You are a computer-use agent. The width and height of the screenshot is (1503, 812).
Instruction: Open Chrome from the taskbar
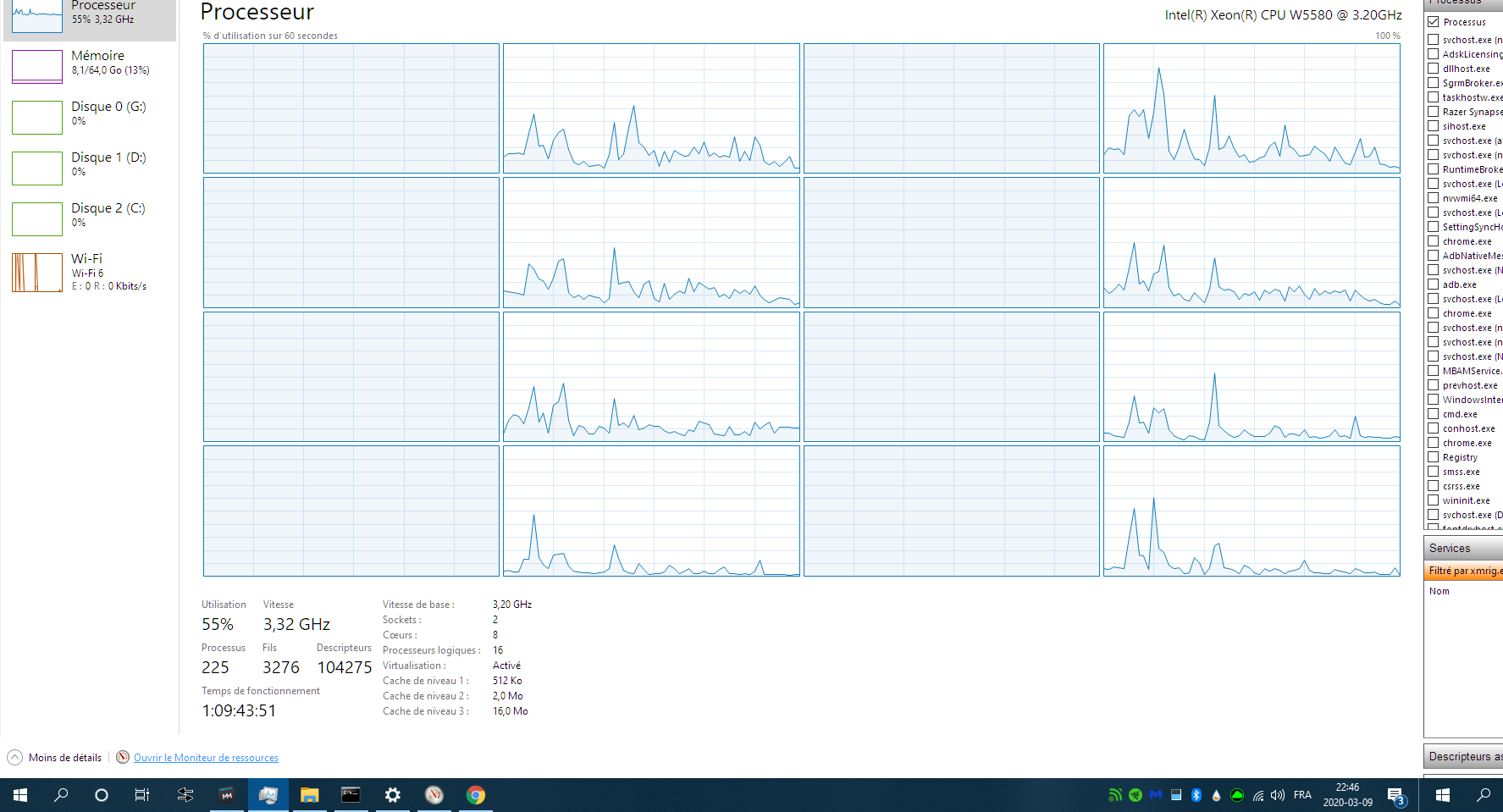[x=475, y=795]
